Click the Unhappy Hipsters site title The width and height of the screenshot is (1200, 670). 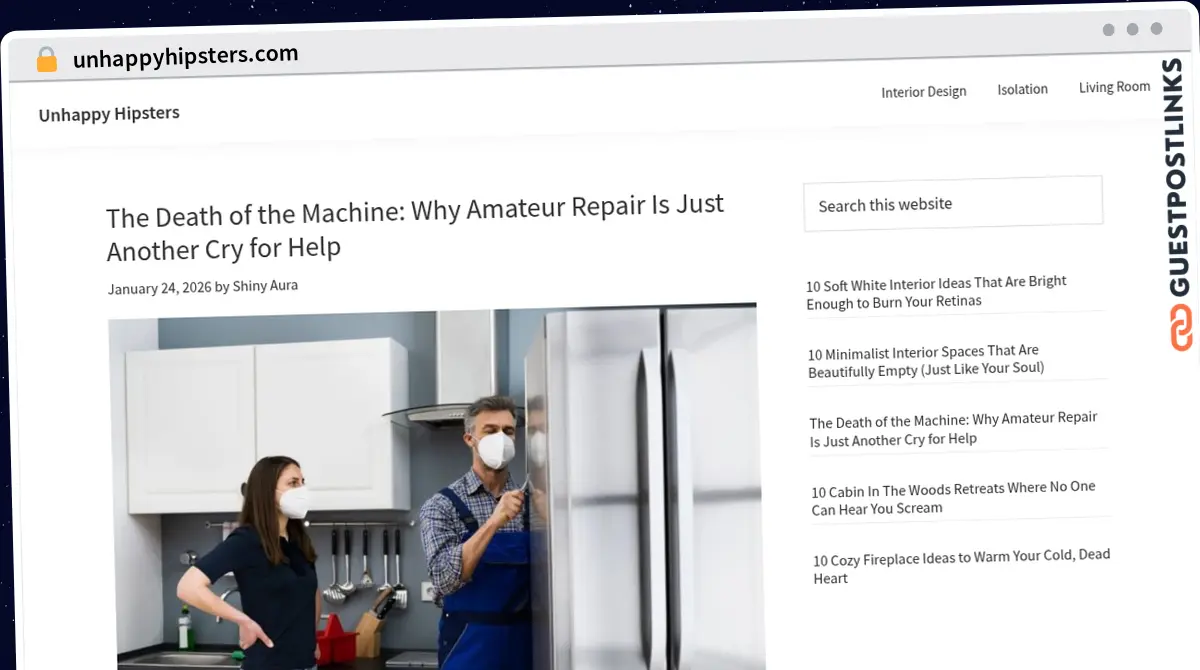click(x=109, y=114)
